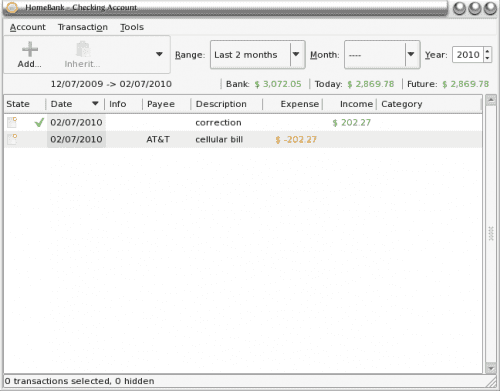Increase the Year value with up arrow
Screen dimensions: 500x391
click(487, 51)
